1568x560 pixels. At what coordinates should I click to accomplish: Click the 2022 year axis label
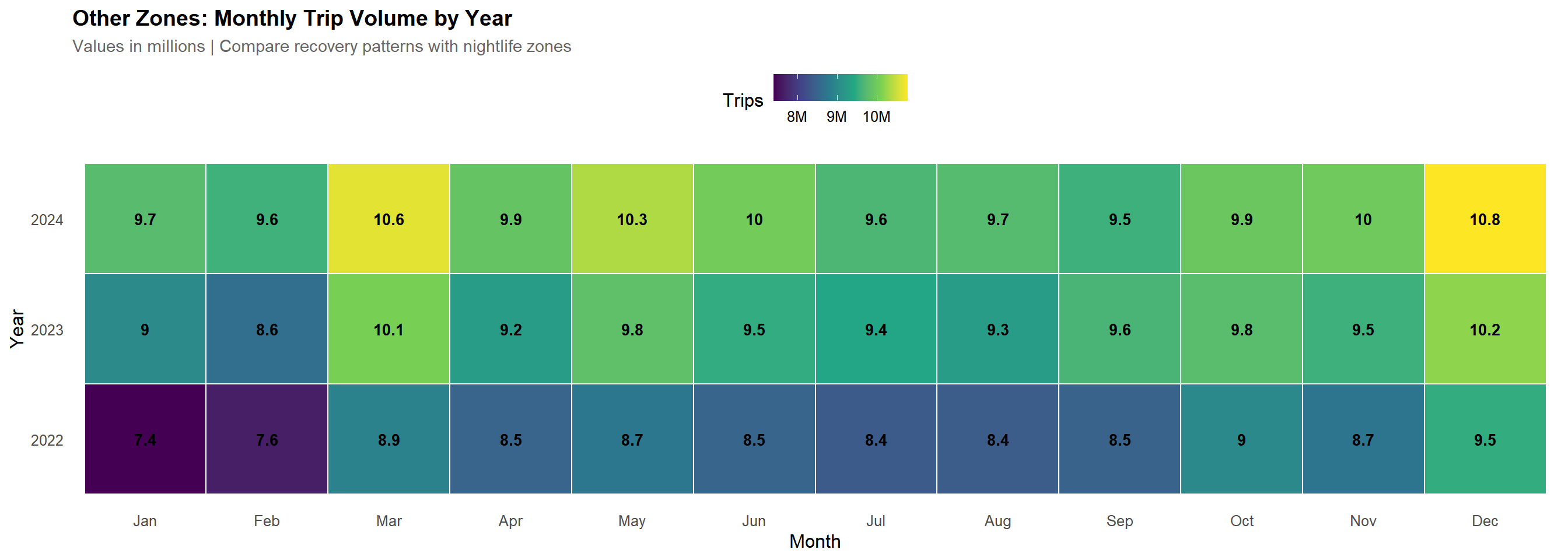(x=47, y=440)
